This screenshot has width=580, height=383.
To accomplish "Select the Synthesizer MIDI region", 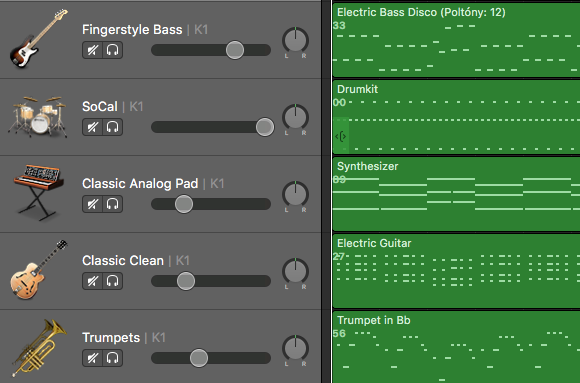I will [x=456, y=194].
